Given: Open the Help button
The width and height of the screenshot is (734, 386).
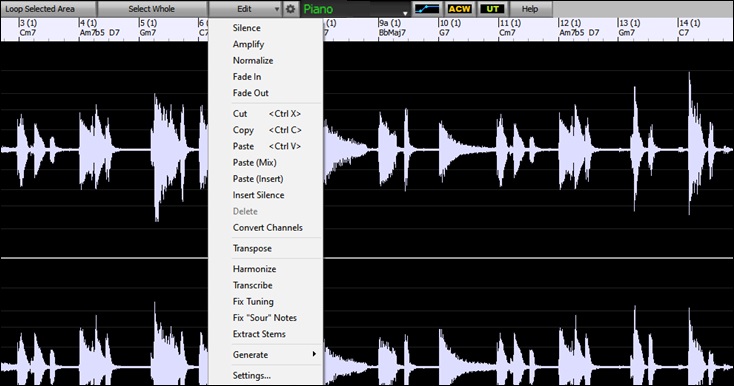Looking at the screenshot, I should (x=530, y=9).
